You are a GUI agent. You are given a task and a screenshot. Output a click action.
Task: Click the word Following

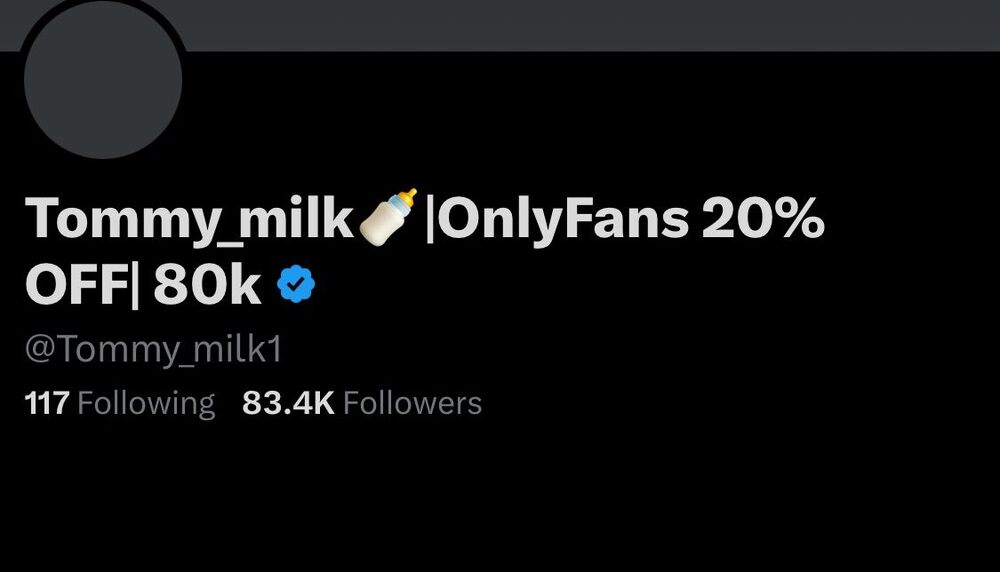[146, 403]
